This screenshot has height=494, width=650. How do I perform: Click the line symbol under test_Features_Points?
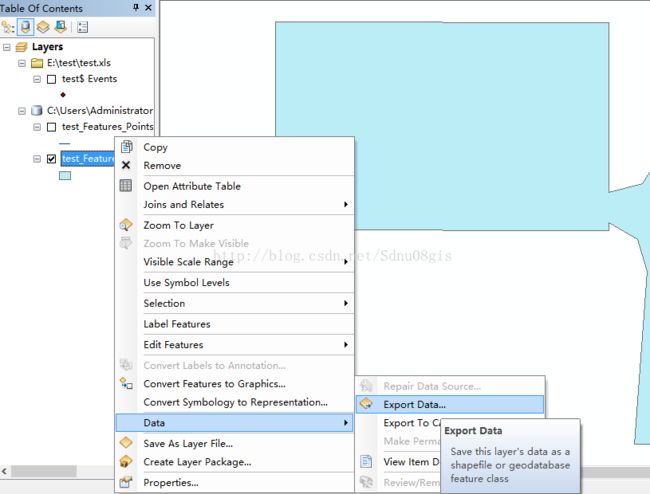[x=65, y=143]
